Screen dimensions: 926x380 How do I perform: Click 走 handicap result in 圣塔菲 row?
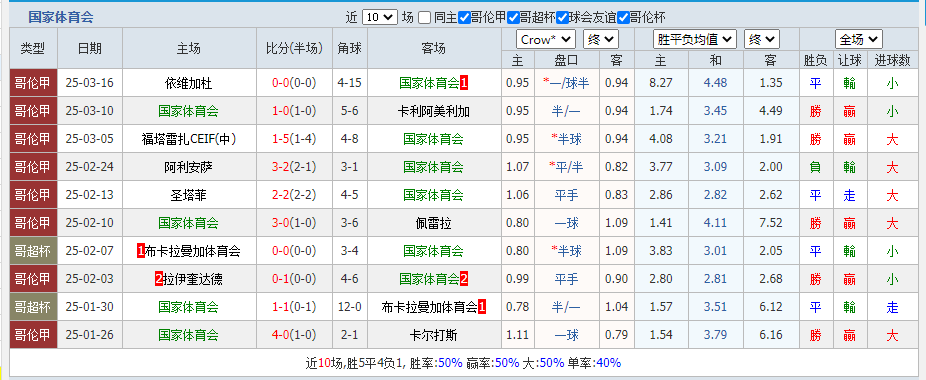pos(850,195)
